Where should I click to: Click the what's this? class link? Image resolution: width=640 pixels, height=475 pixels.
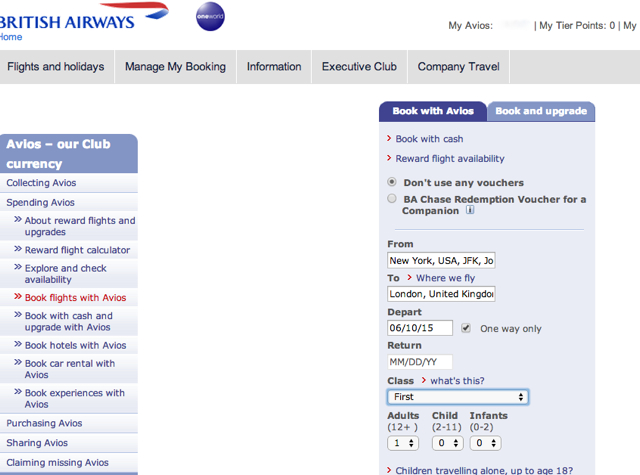[457, 381]
